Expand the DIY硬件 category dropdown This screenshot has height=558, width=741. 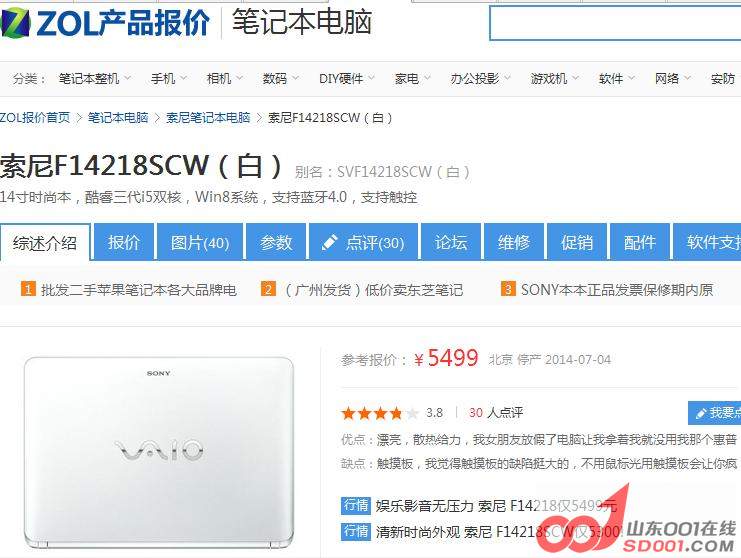click(x=346, y=78)
